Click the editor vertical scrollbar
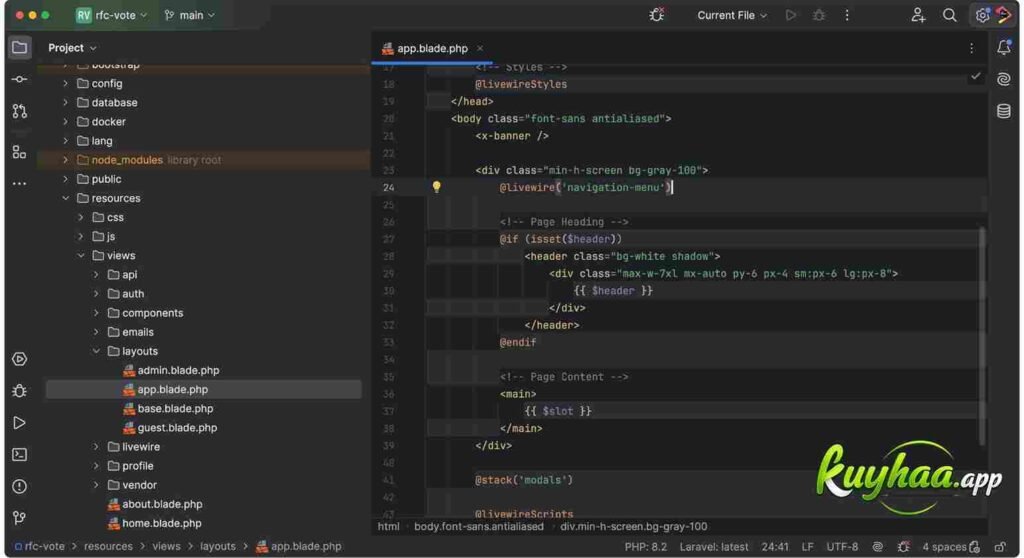This screenshot has width=1024, height=558. tap(982, 336)
